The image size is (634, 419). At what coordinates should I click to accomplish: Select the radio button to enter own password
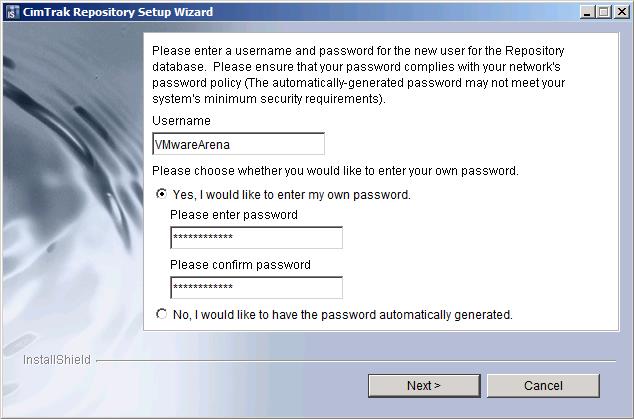point(162,195)
